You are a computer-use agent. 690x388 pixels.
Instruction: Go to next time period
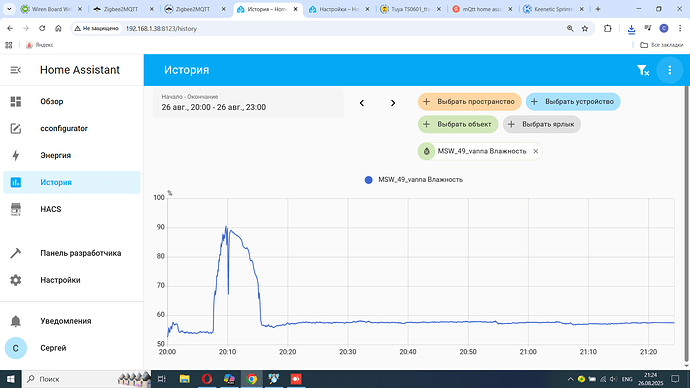pos(393,103)
